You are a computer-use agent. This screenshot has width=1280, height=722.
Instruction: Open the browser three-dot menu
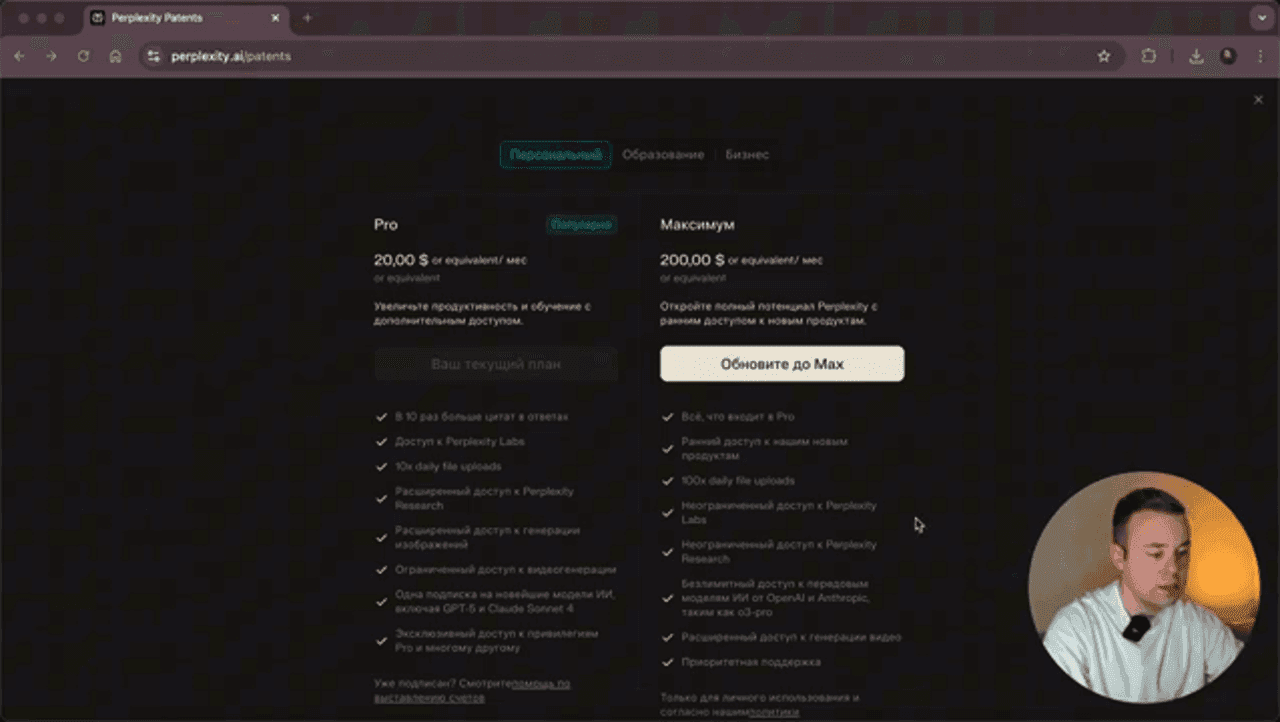tap(1260, 57)
